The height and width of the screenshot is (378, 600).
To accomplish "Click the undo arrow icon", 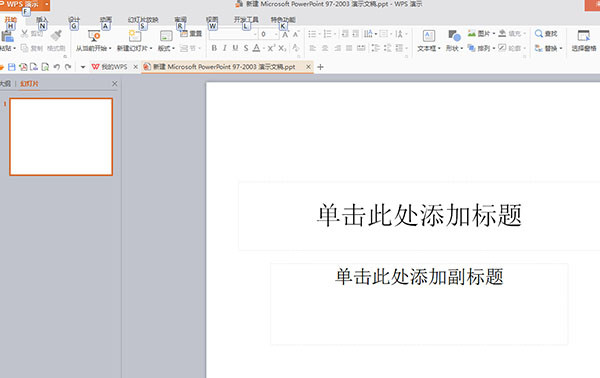I will pos(57,67).
